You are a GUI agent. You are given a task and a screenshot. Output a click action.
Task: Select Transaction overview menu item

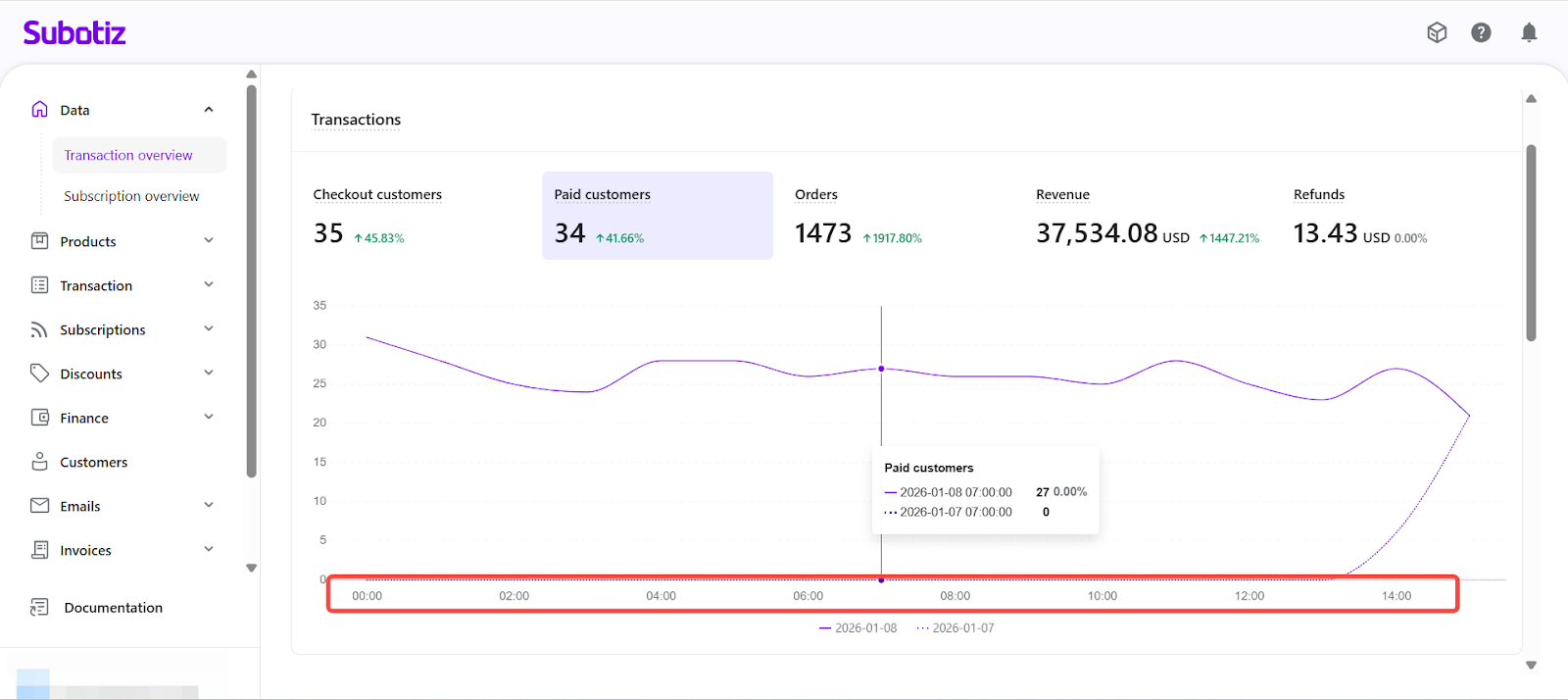pyautogui.click(x=128, y=155)
